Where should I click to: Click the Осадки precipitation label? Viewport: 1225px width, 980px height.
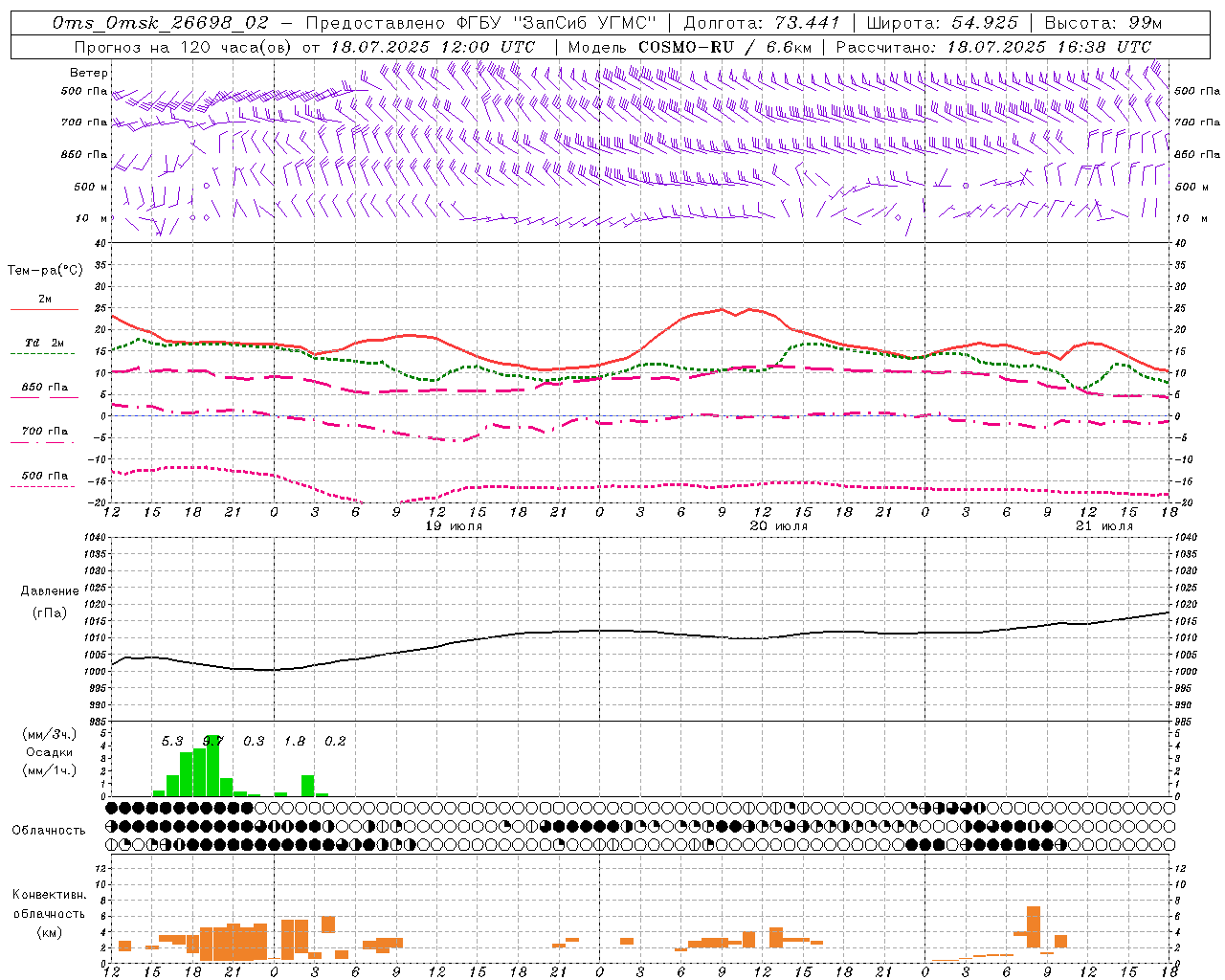tap(47, 753)
